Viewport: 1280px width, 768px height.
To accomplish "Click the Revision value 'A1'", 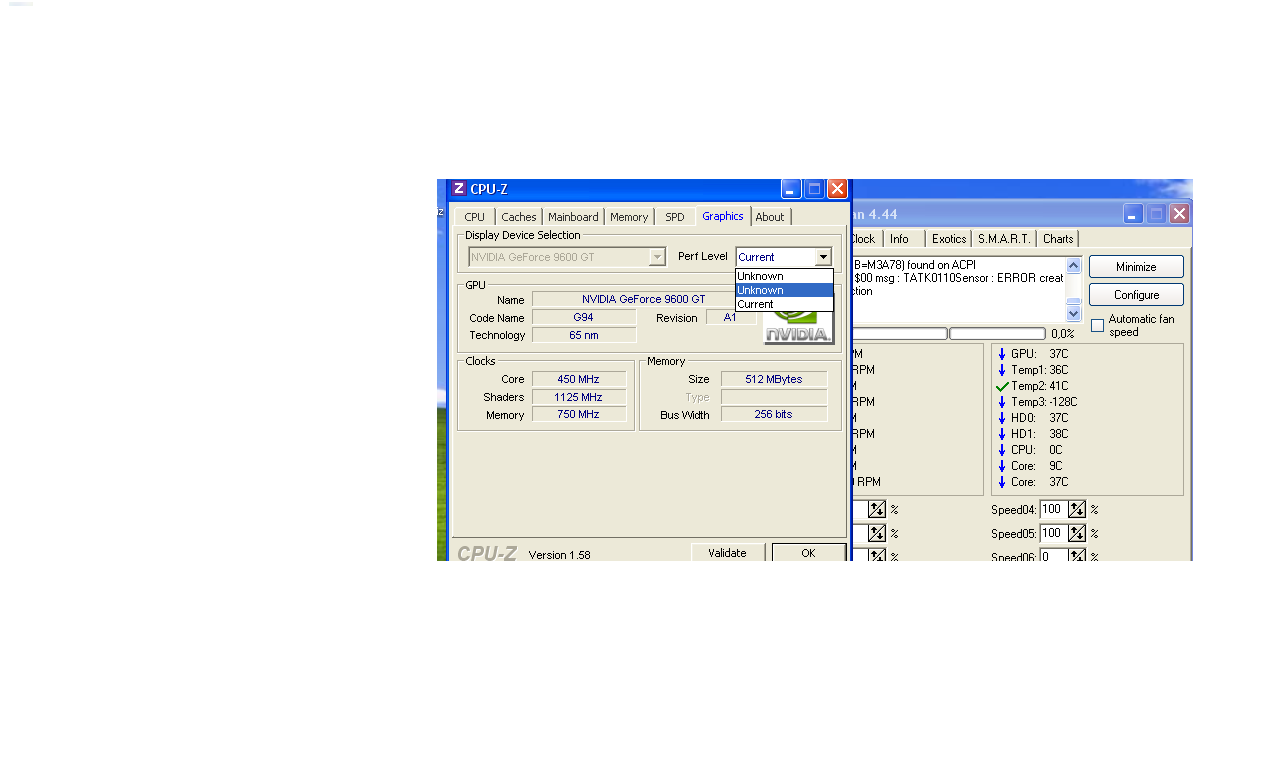I will tap(731, 317).
